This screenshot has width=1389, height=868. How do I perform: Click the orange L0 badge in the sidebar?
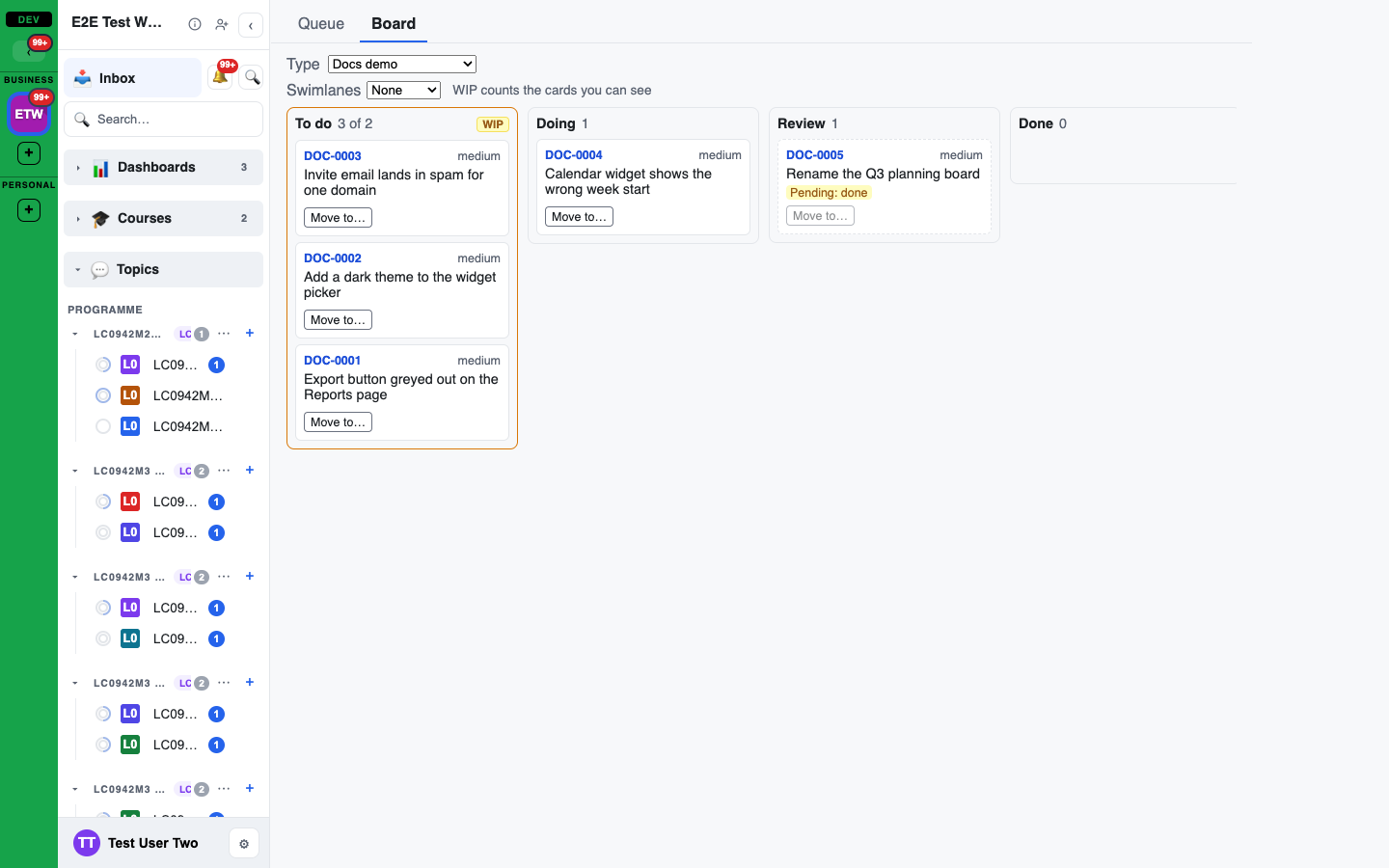(130, 395)
